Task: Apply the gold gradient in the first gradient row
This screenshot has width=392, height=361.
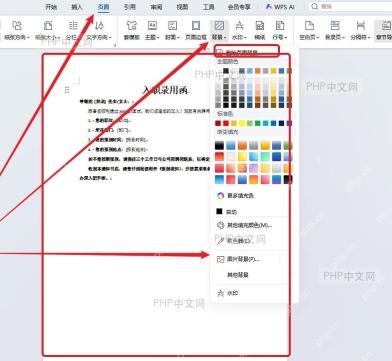Action: (265, 145)
